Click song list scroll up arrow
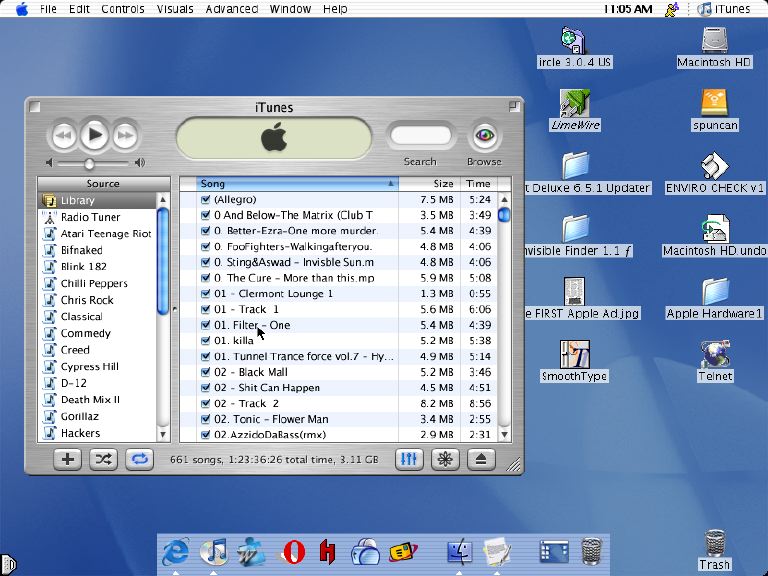This screenshot has width=768, height=576. 504,199
